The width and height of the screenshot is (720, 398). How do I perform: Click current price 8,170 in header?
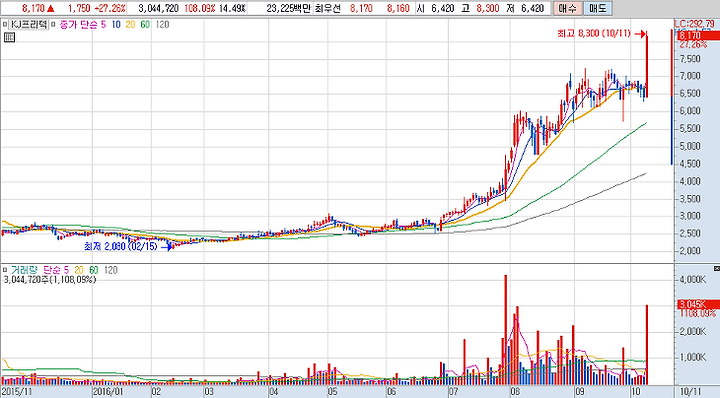(x=33, y=8)
